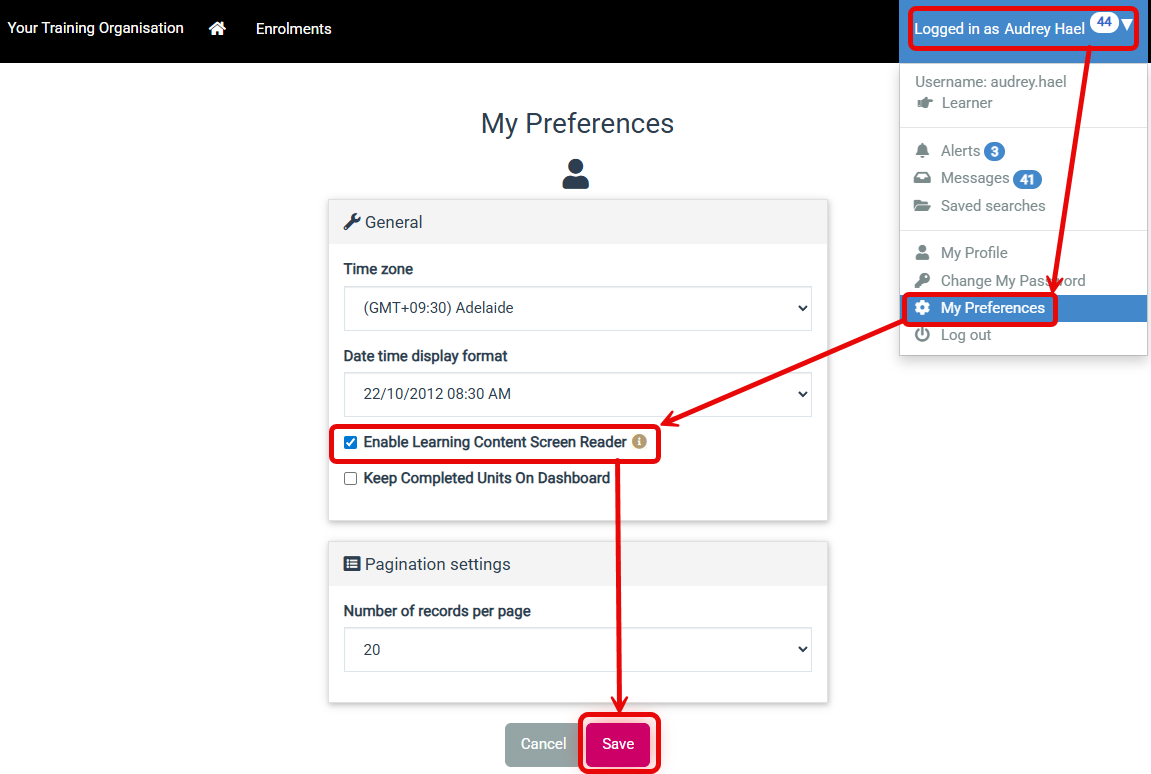Open Enrolments in the navigation bar
1151x774 pixels.
pos(293,29)
